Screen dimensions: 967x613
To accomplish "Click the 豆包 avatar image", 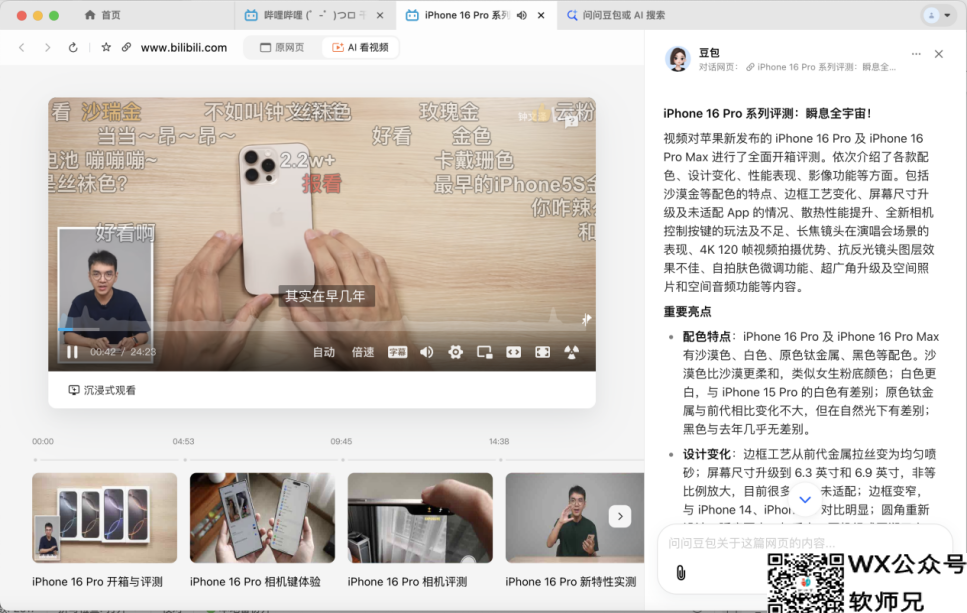I will [x=678, y=59].
